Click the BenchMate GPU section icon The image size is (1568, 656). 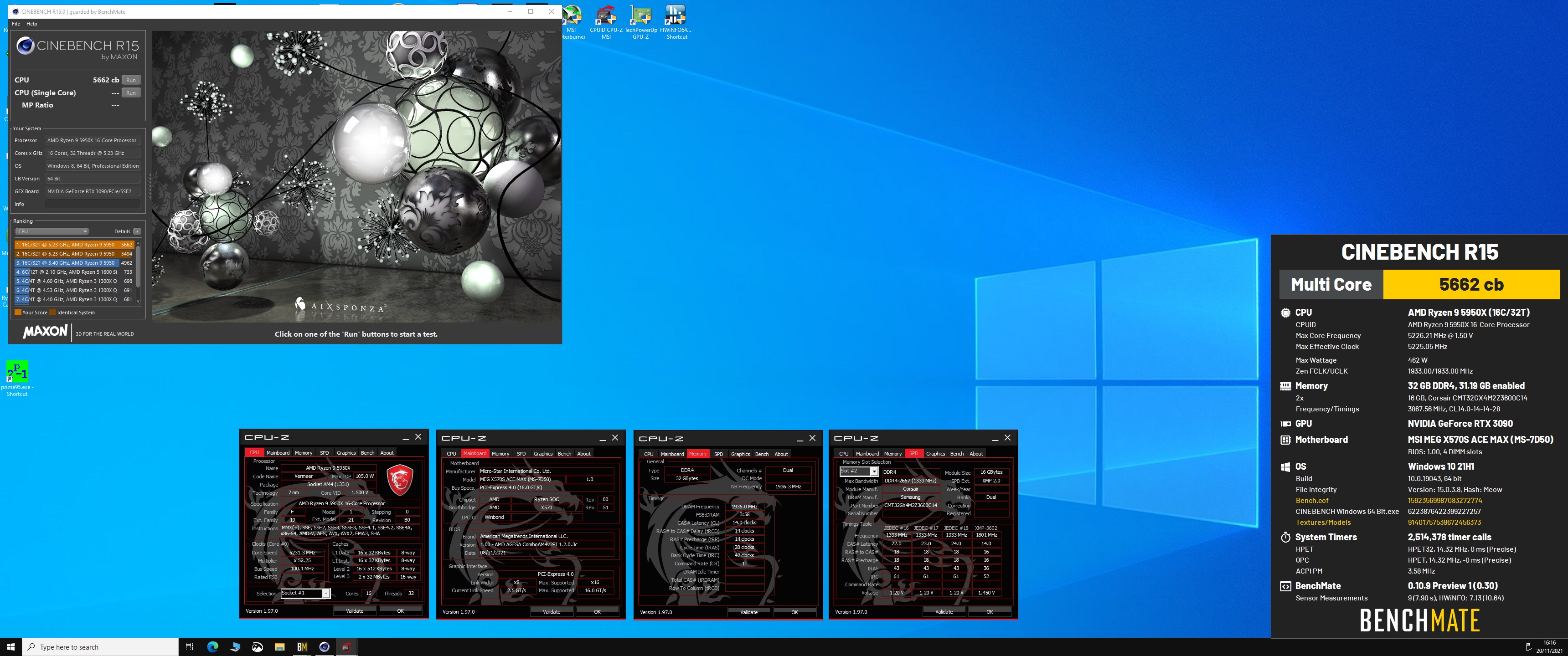tap(1285, 424)
